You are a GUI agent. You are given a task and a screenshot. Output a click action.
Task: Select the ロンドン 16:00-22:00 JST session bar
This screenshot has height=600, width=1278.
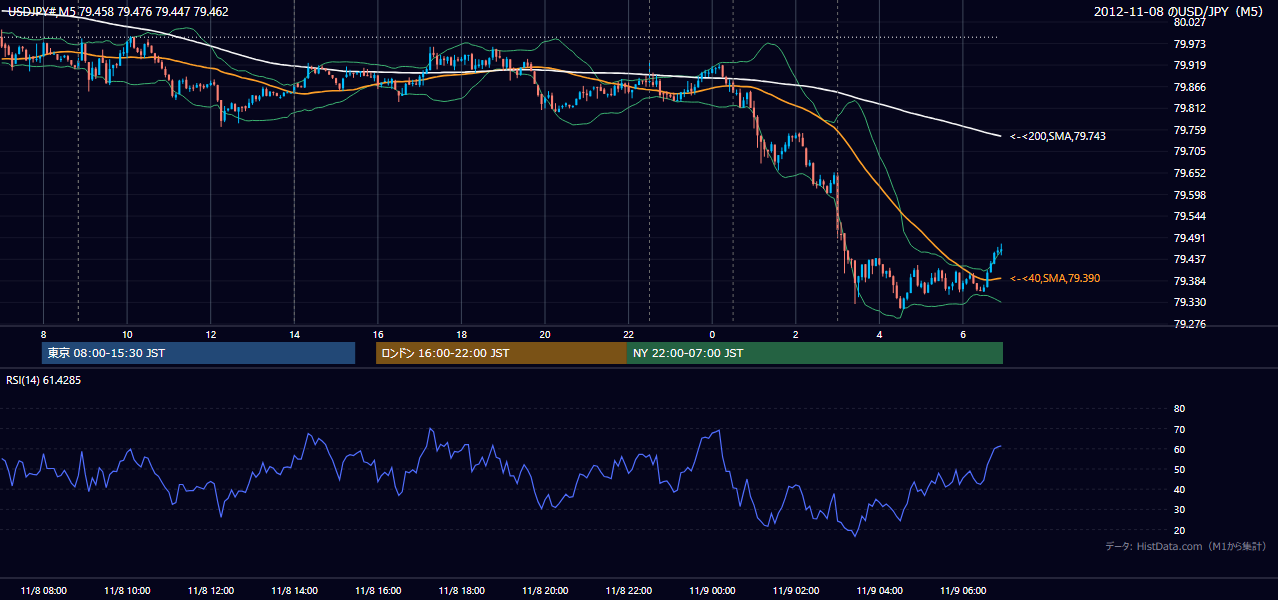(501, 353)
